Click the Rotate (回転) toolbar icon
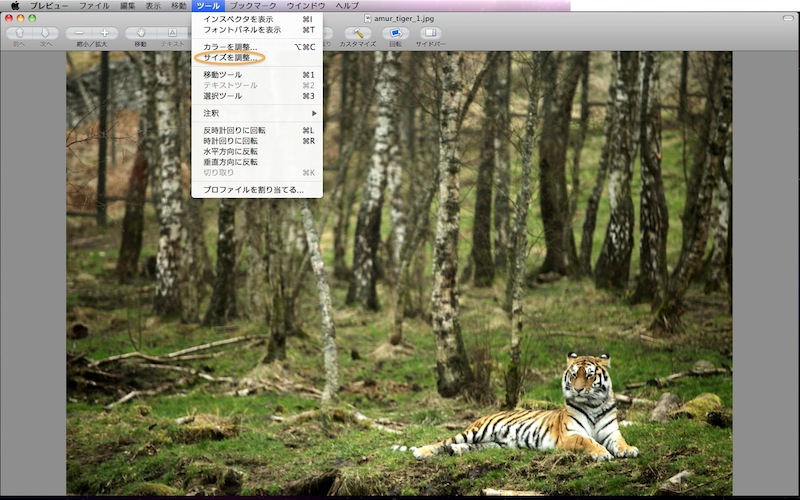The width and height of the screenshot is (800, 500). [395, 33]
